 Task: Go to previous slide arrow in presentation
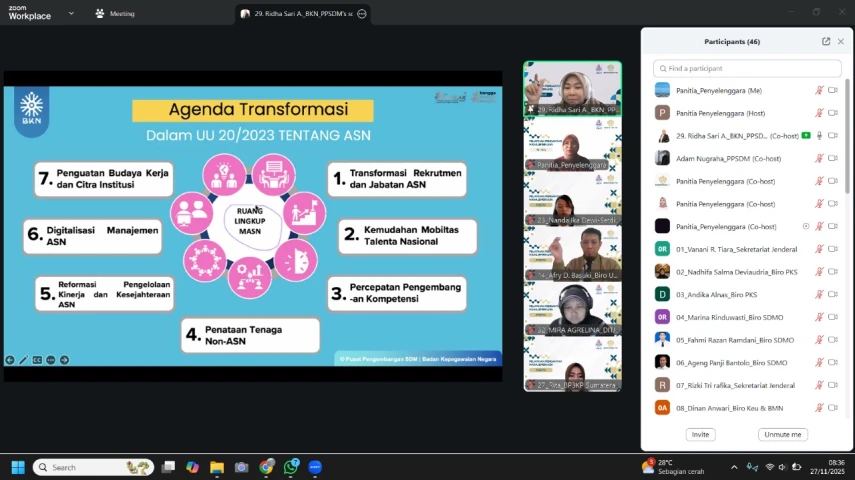10,360
